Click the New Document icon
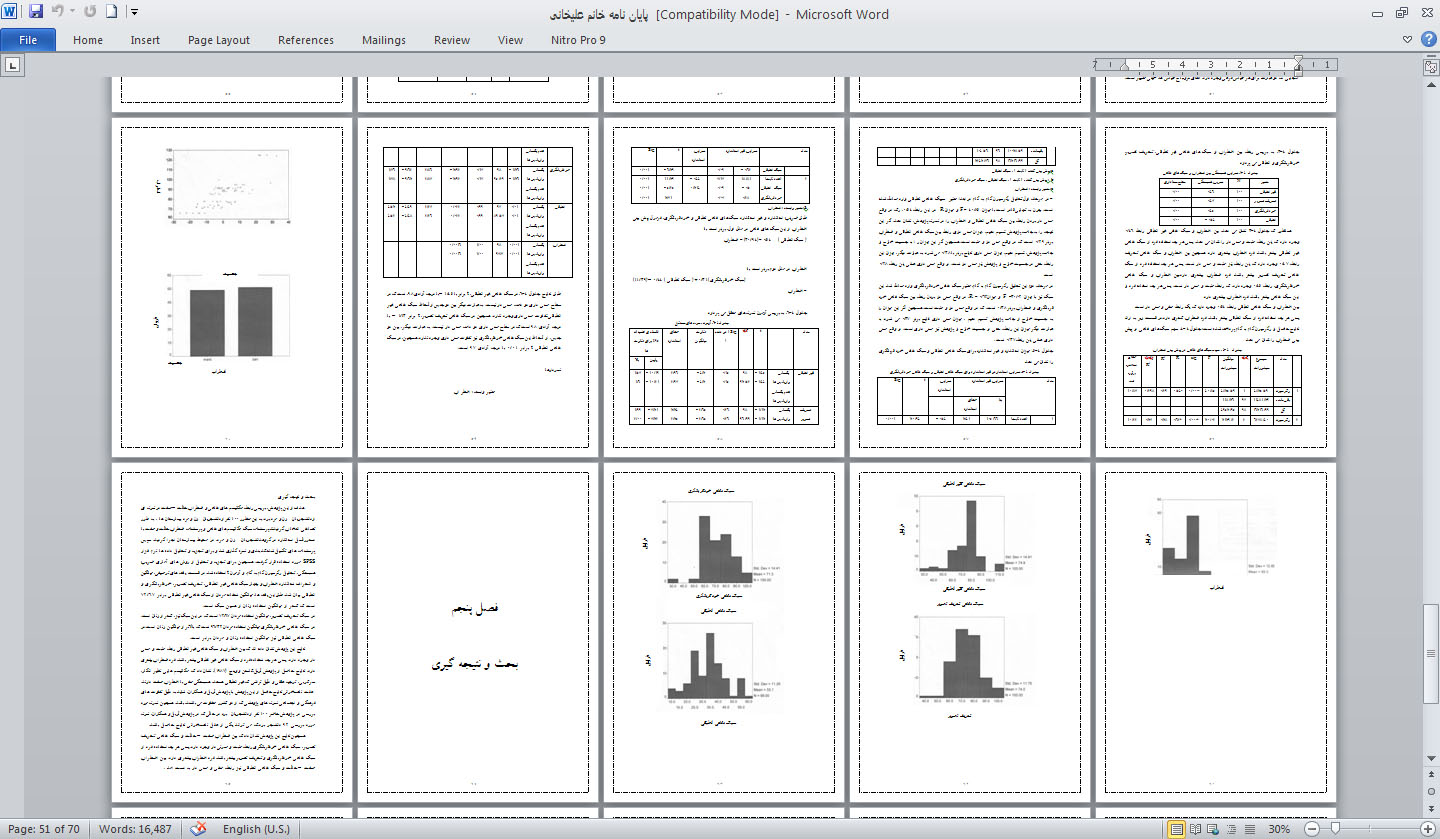Image resolution: width=1440 pixels, height=839 pixels. pos(111,13)
